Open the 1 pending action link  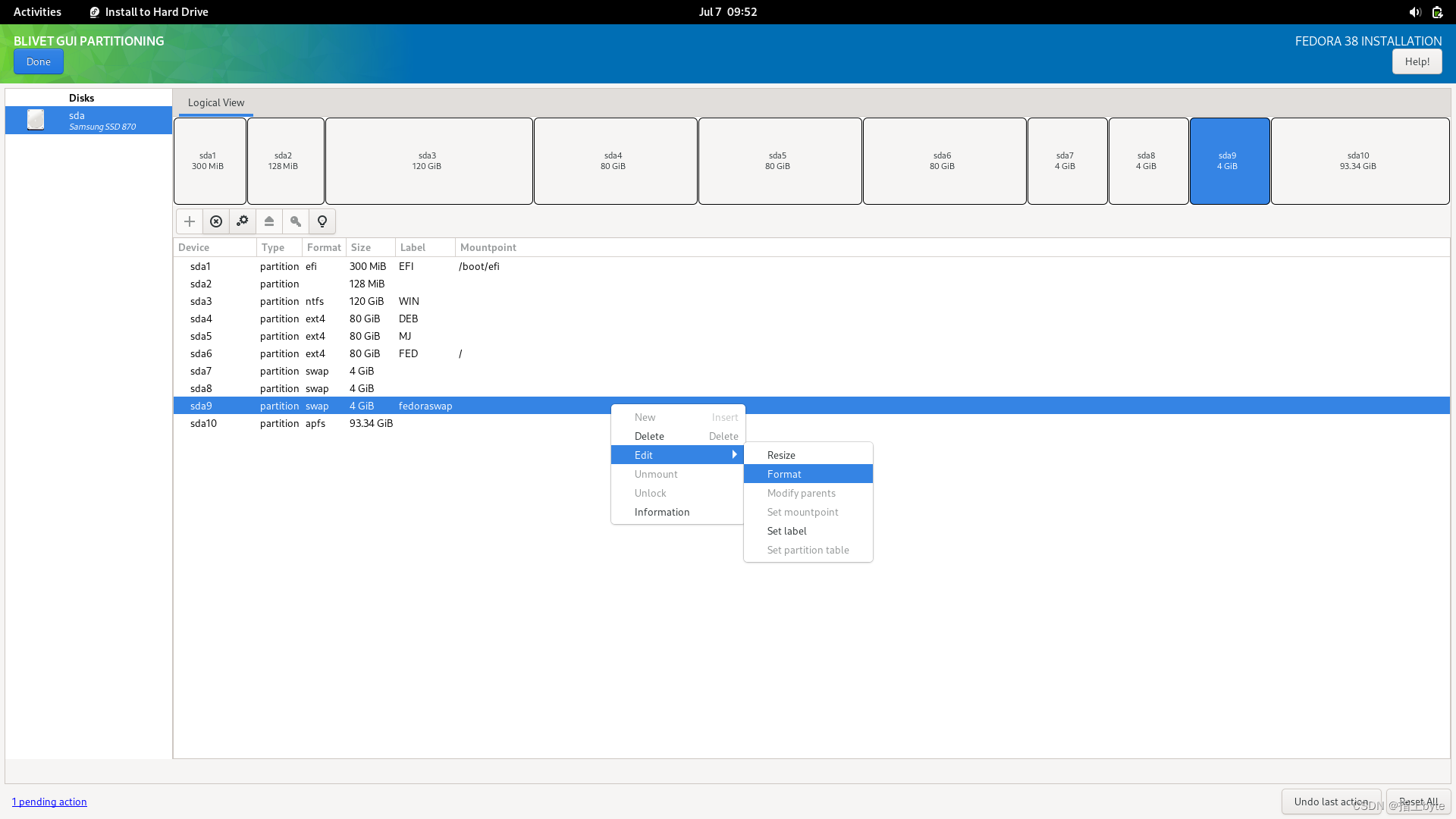click(49, 802)
